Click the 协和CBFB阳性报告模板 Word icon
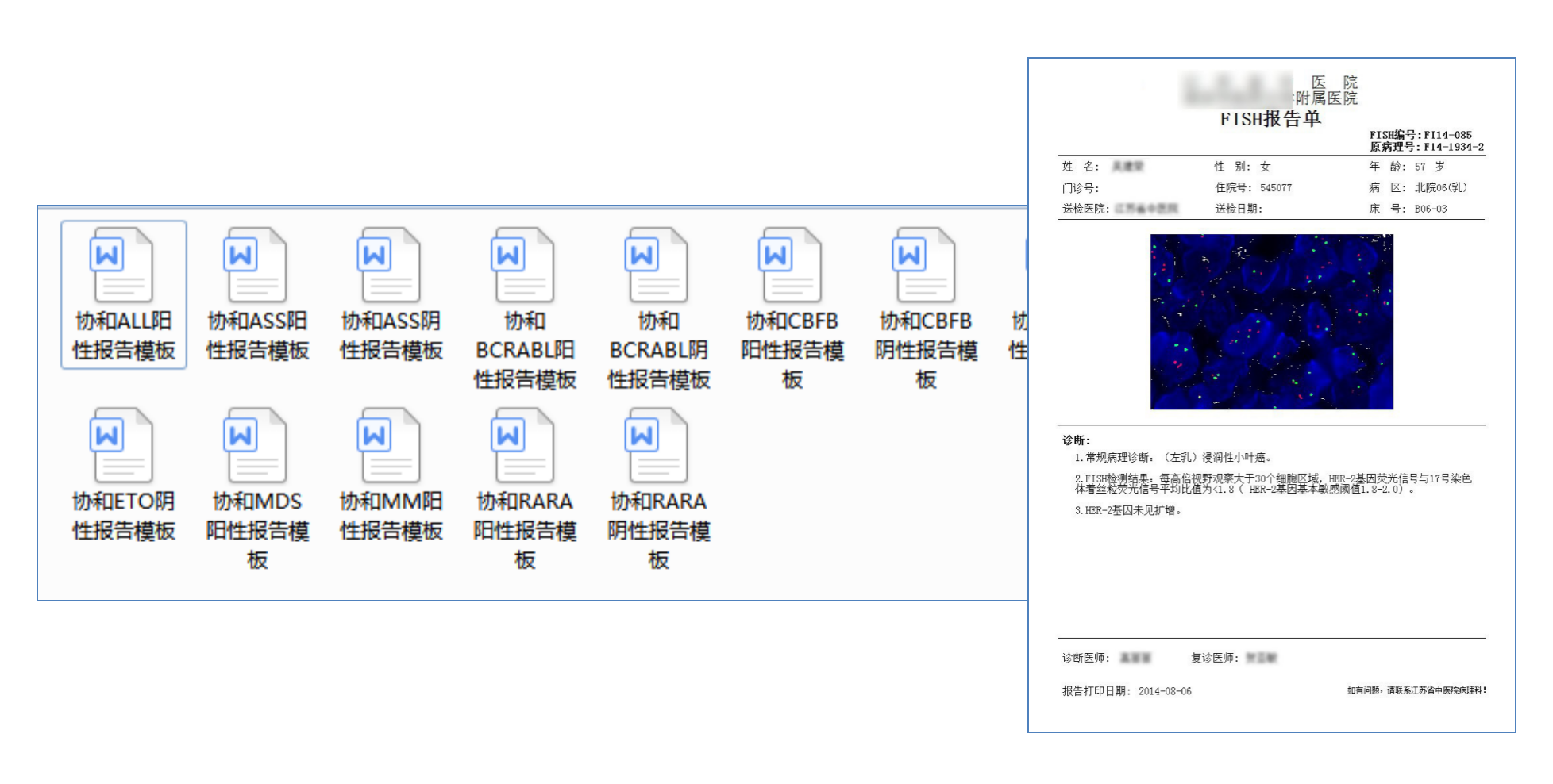Viewport: 1553px width, 784px height. pos(792,265)
